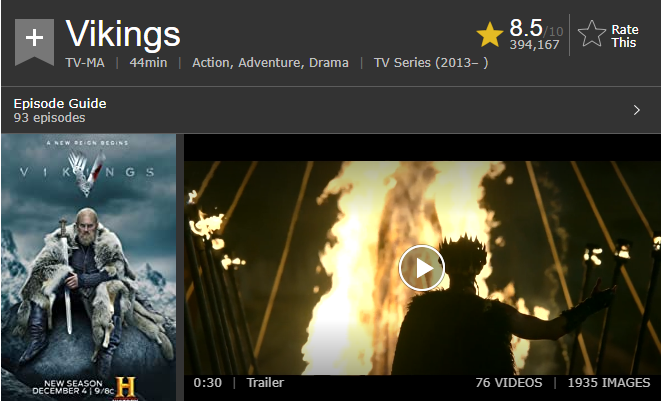This screenshot has height=401, width=661.
Task: Click the Trailer label under the video
Action: tap(265, 382)
